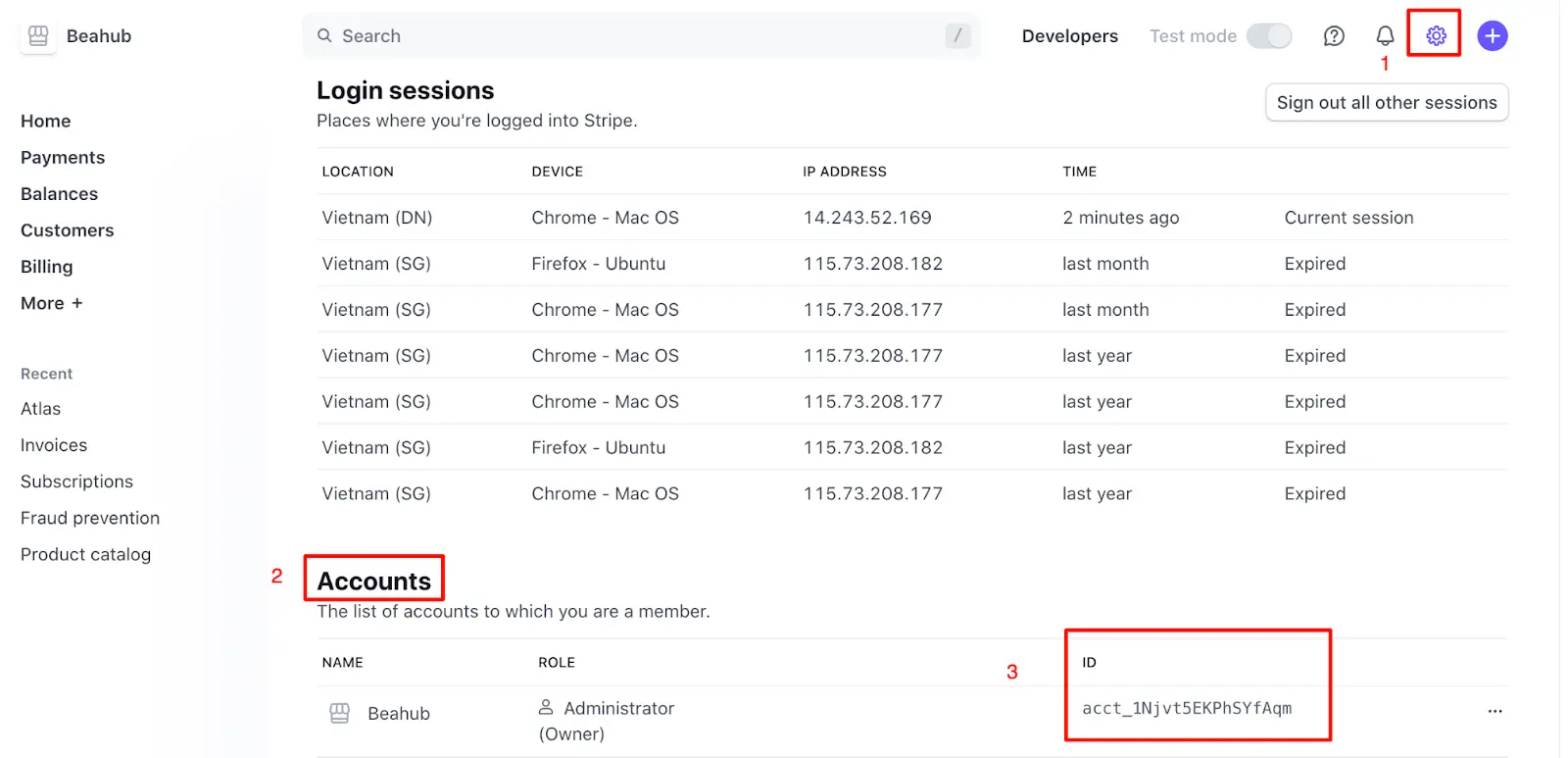Open Balances in sidebar
The height and width of the screenshot is (758, 1568).
[60, 193]
